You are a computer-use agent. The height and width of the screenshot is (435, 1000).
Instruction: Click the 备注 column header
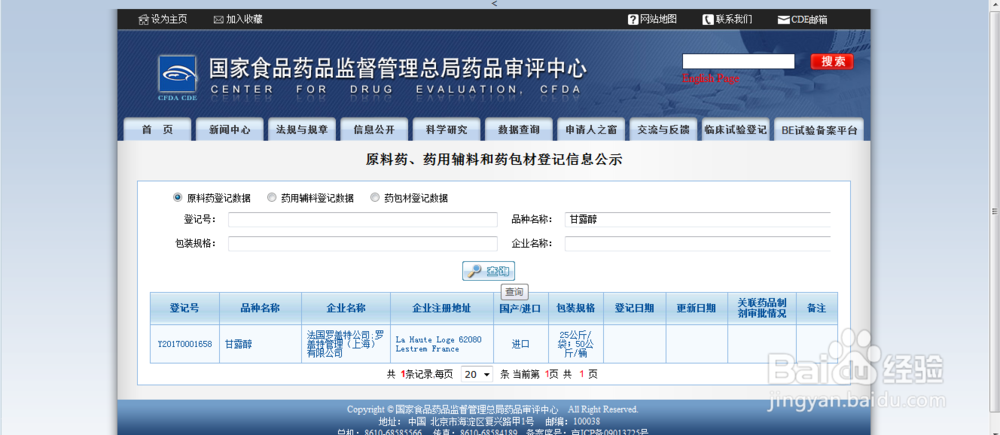pos(816,308)
